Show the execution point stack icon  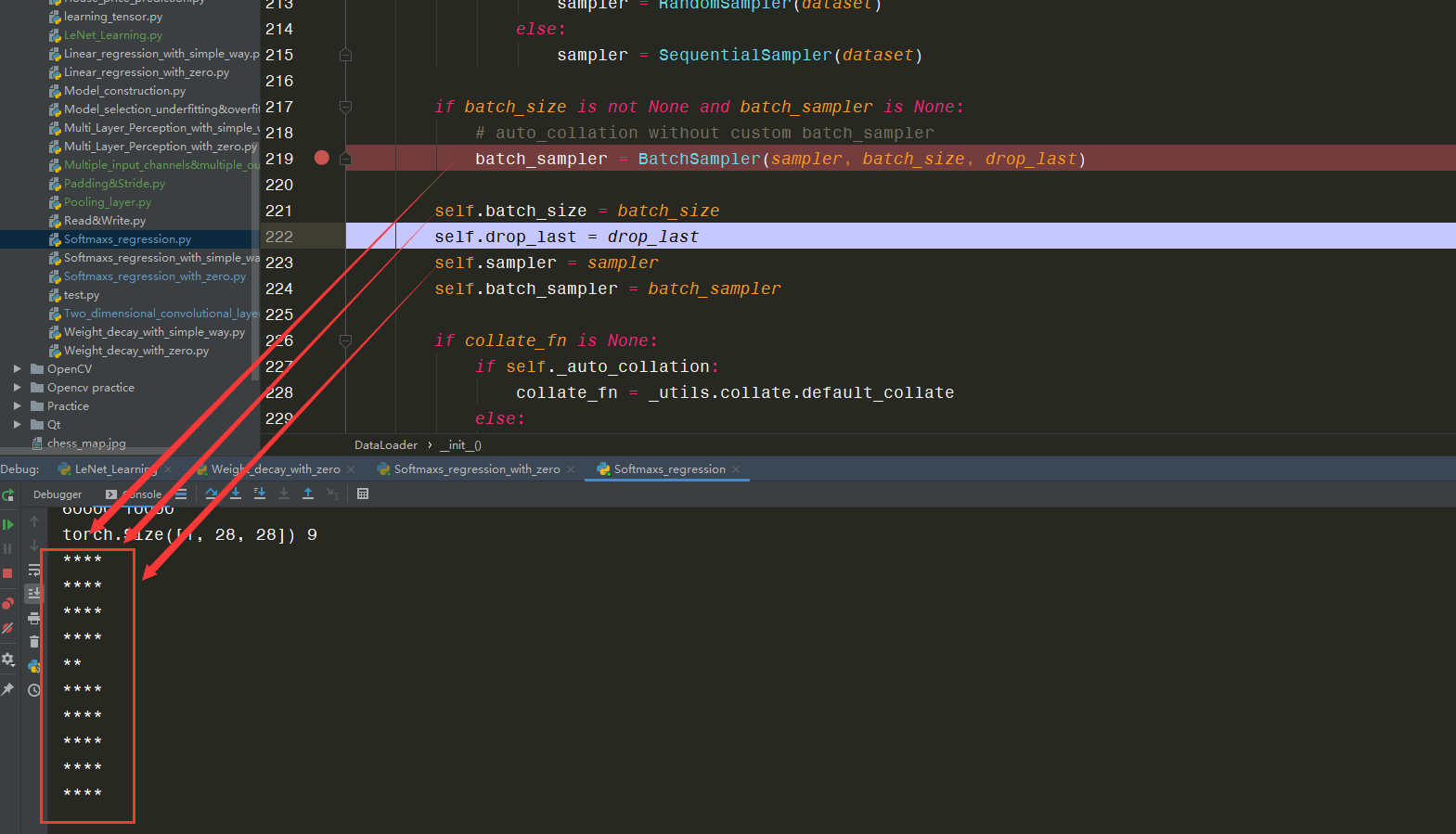181,494
